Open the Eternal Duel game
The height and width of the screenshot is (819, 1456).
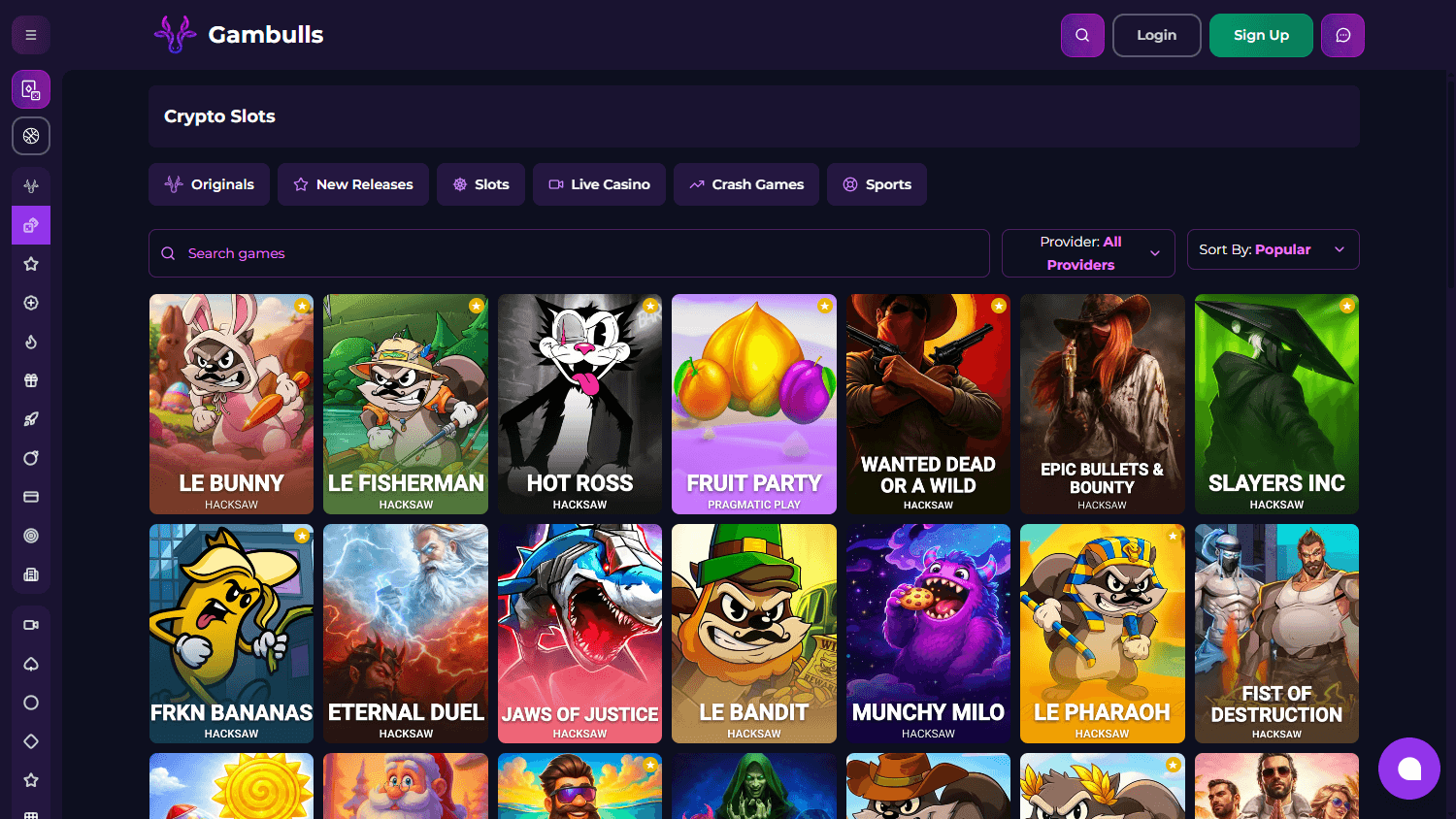click(406, 634)
